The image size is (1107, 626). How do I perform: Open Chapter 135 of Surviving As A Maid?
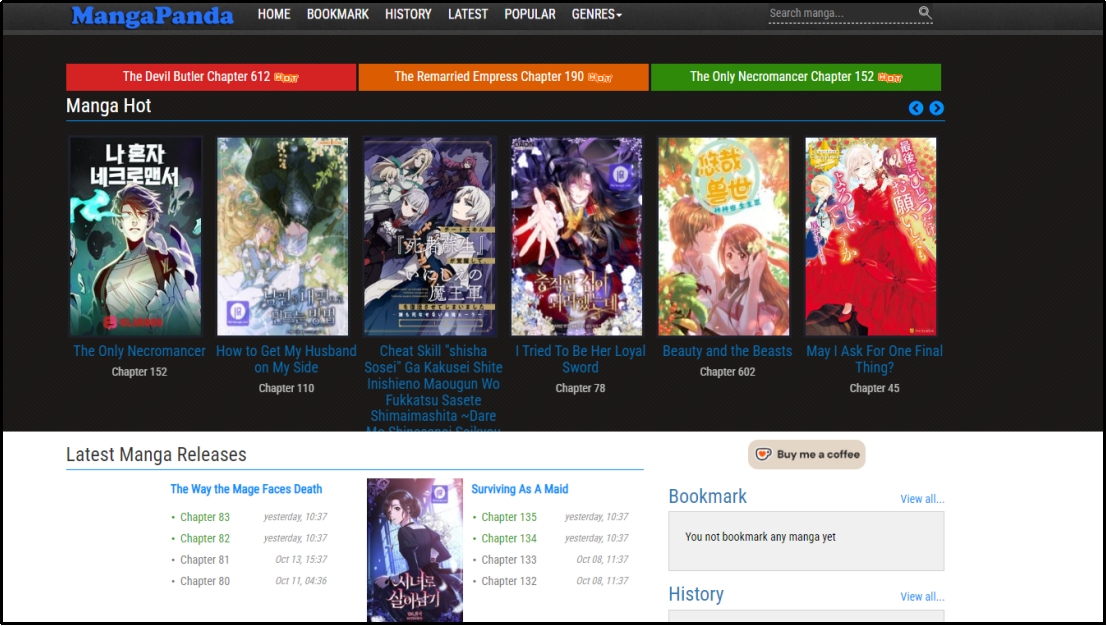click(508, 517)
